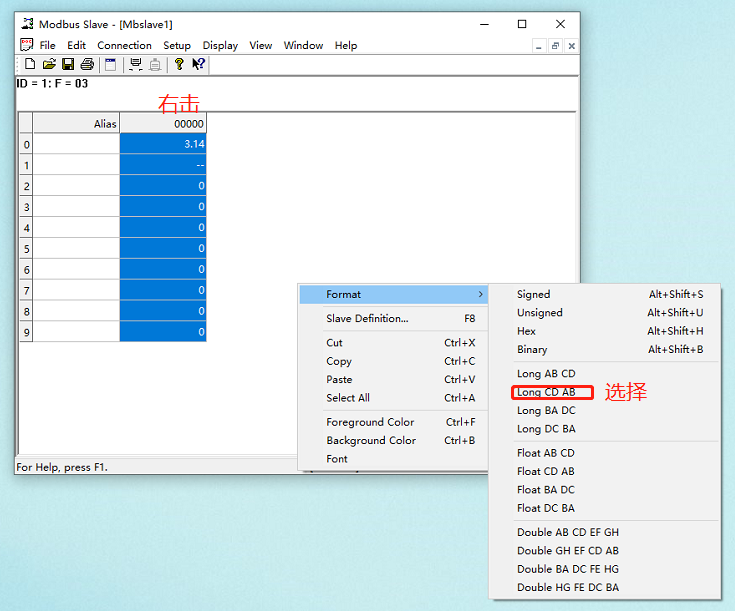Image resolution: width=735 pixels, height=611 pixels.
Task: Select Copy in the context menu
Action: pyautogui.click(x=393, y=361)
